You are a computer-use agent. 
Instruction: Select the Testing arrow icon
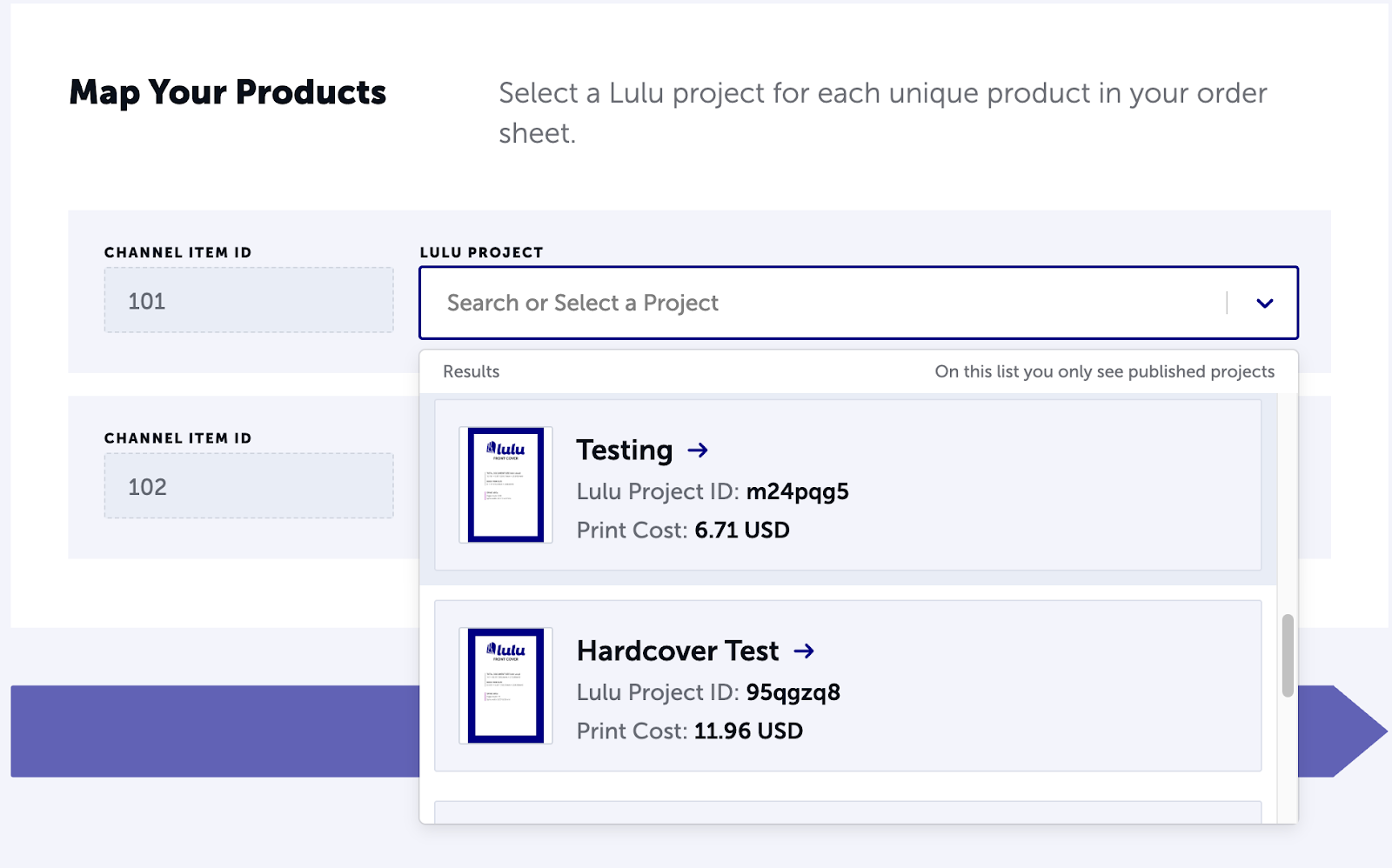click(699, 451)
